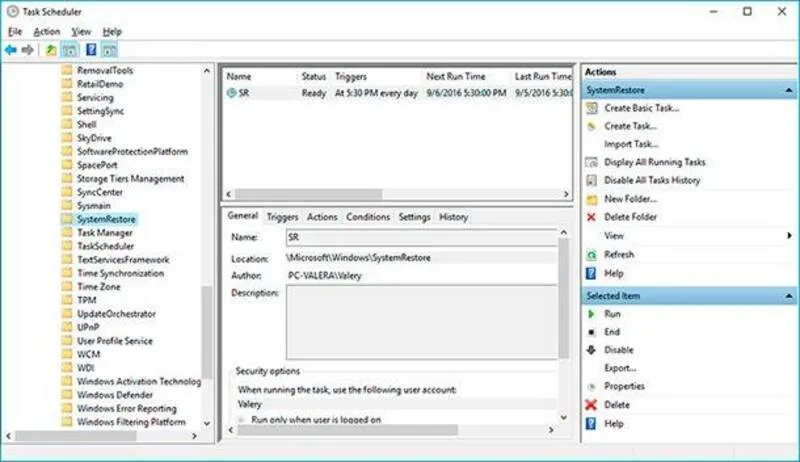Refresh the SystemRestore task list
Viewport: 800px width, 462px height.
point(618,254)
